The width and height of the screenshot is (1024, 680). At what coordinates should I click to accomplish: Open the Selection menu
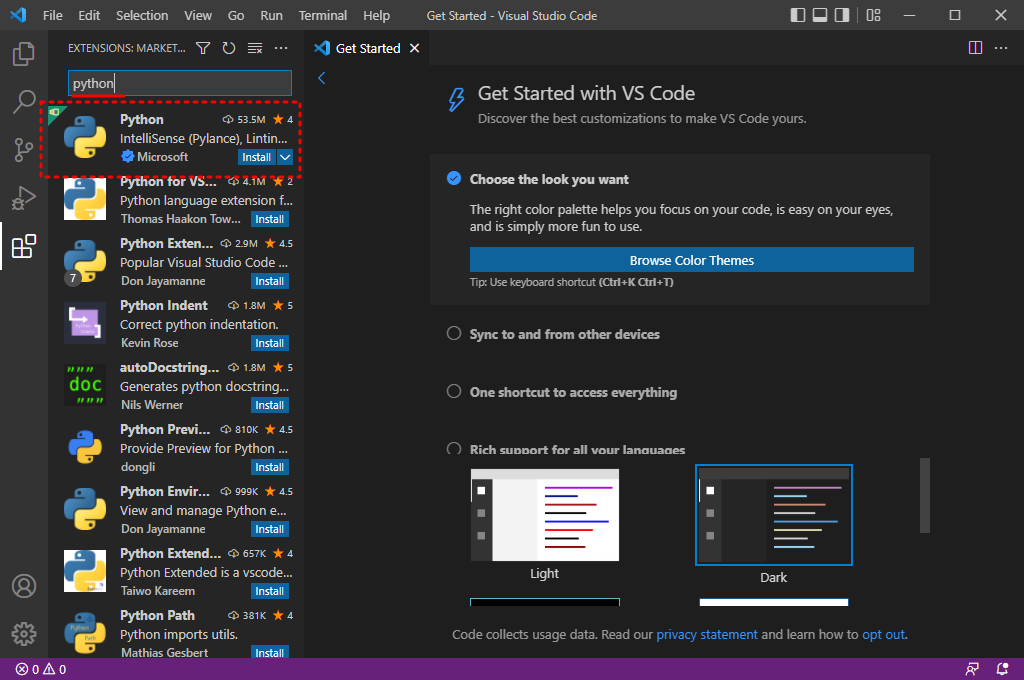(142, 15)
